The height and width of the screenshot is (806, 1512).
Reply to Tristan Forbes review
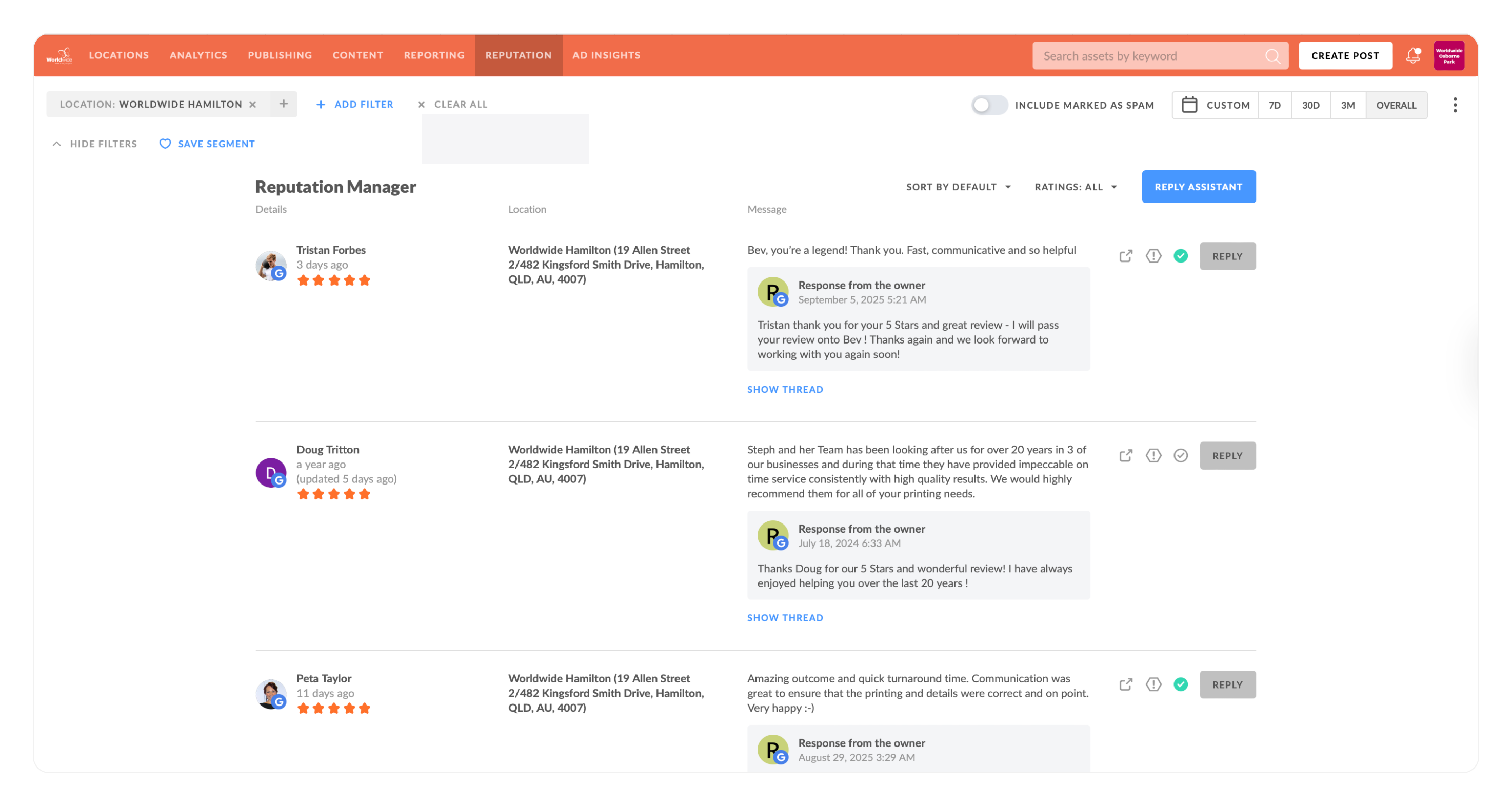(x=1227, y=256)
